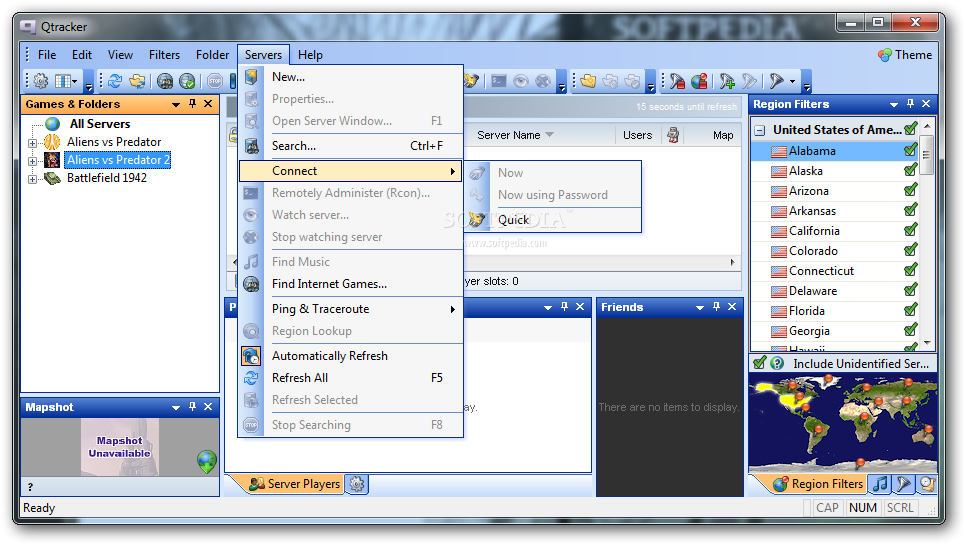The width and height of the screenshot is (966, 545).
Task: Toggle Colorado region checkbox
Action: 911,251
